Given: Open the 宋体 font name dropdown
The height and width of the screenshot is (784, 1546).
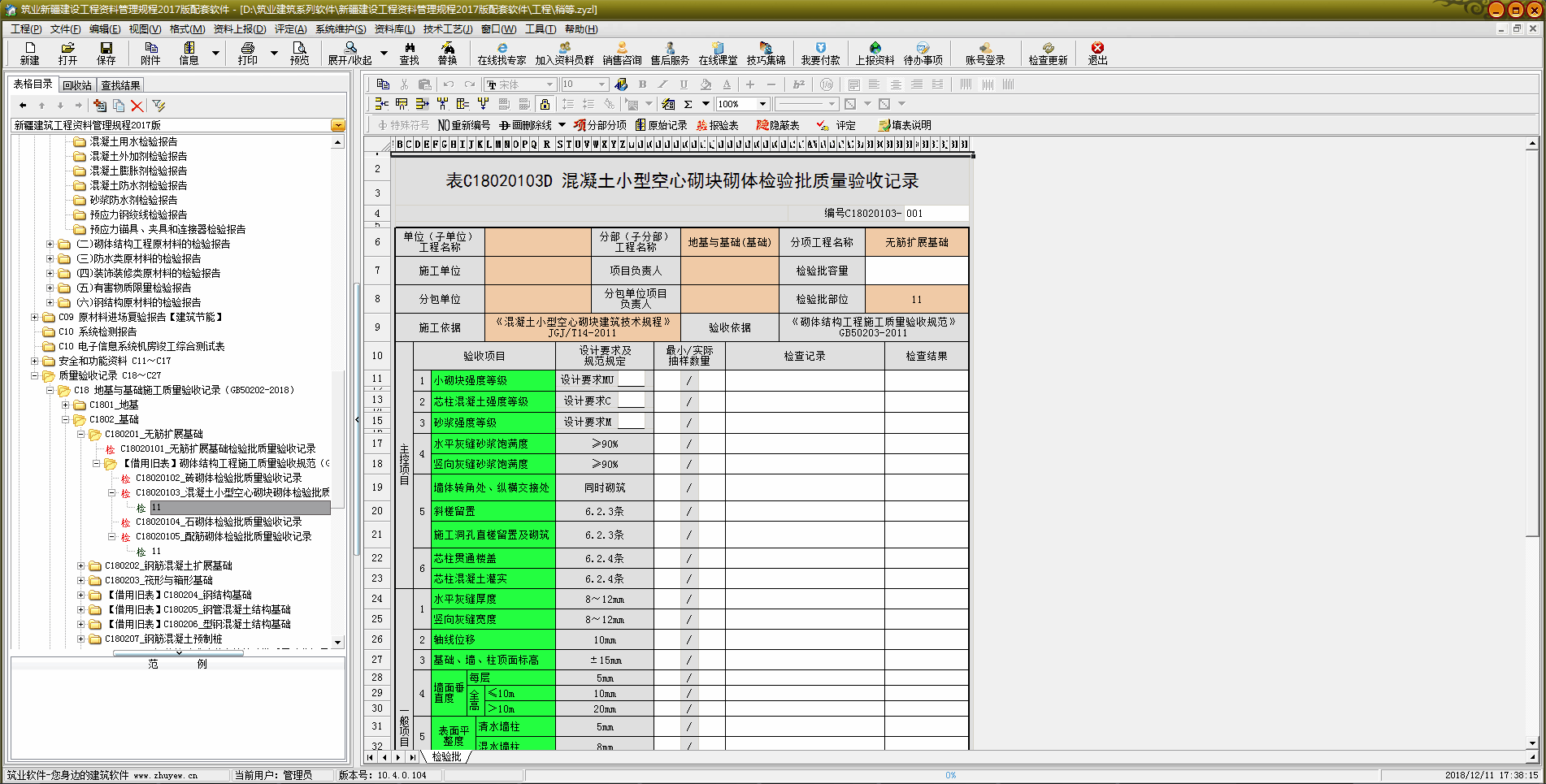Looking at the screenshot, I should (550, 84).
